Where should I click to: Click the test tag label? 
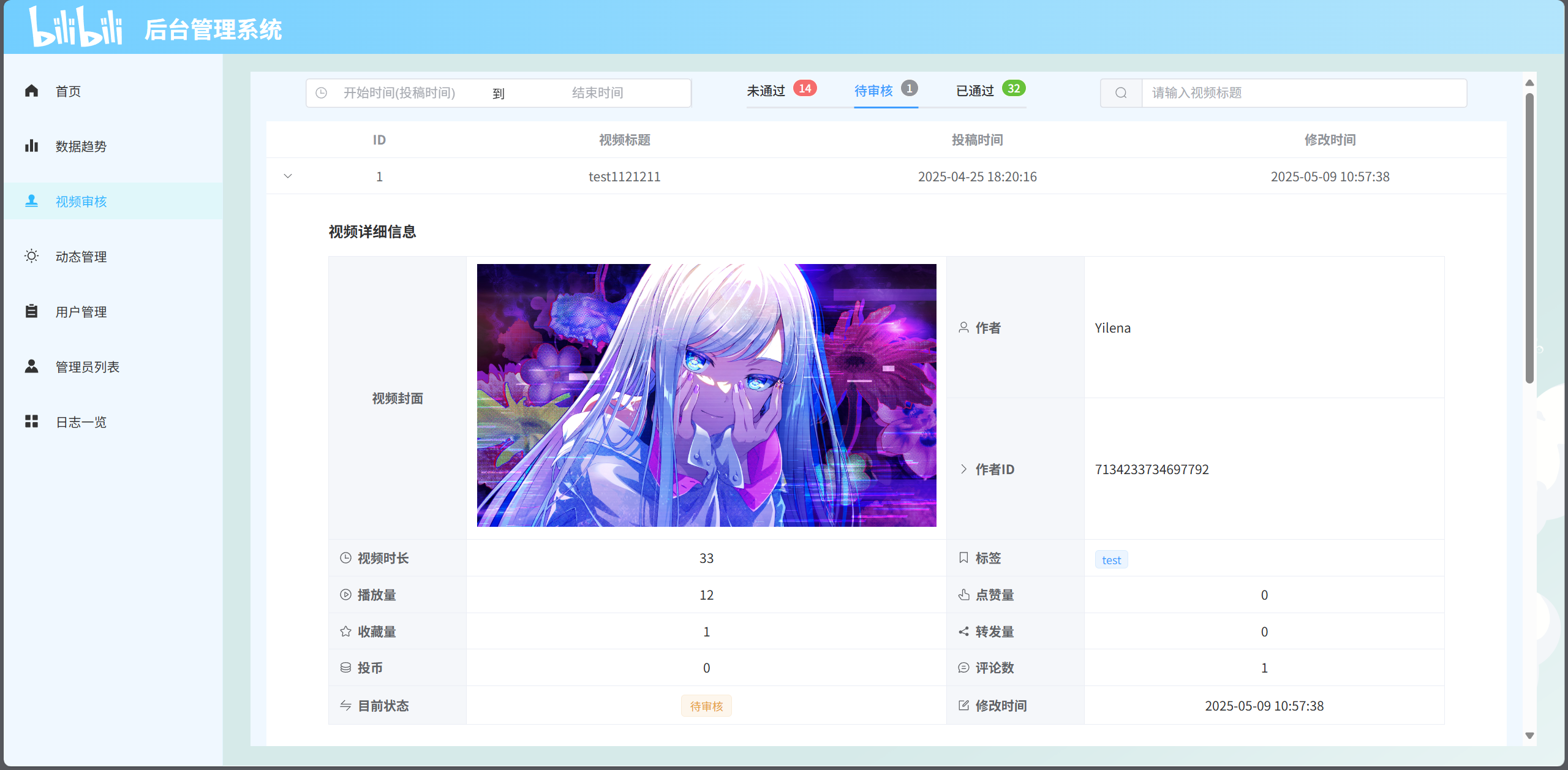click(x=1111, y=560)
